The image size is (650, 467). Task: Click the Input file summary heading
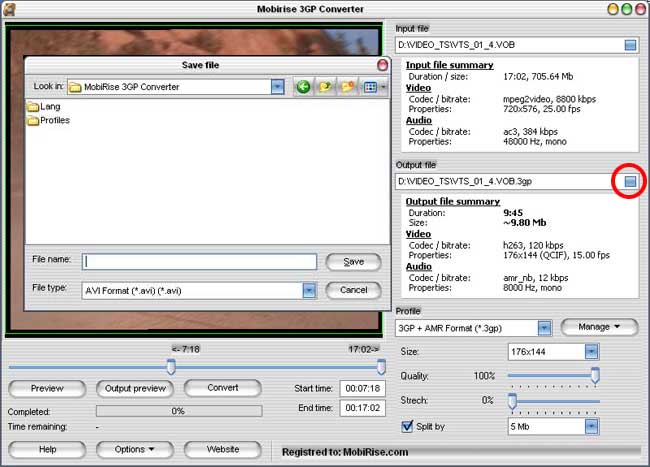click(x=449, y=65)
